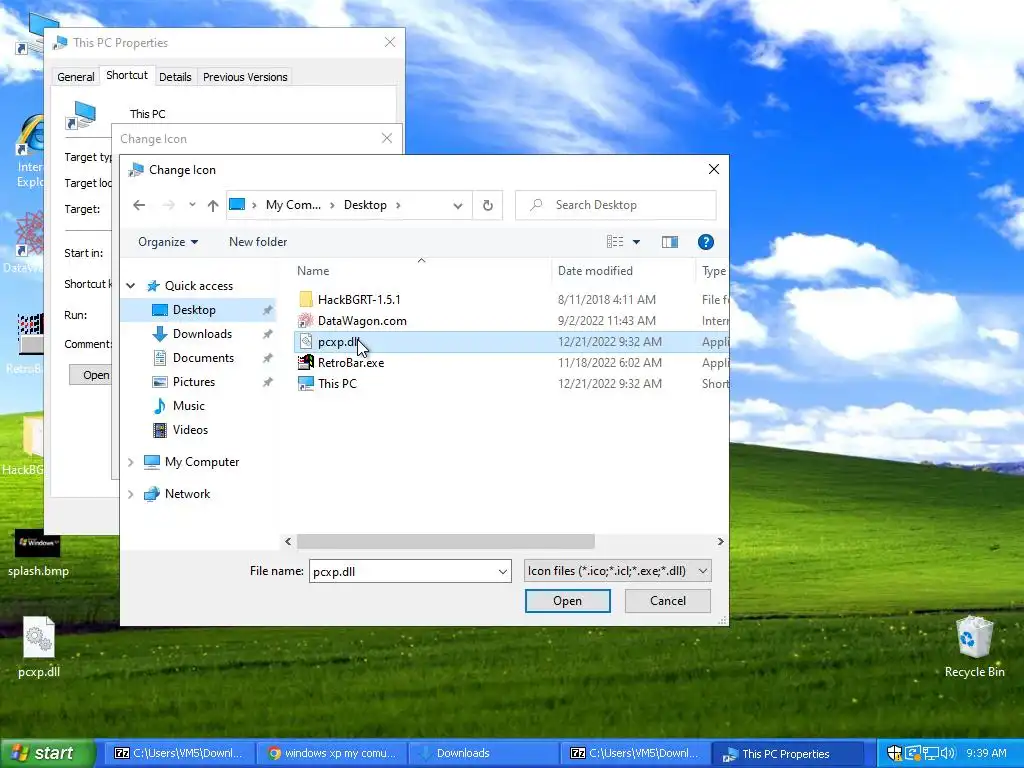Click the horizontal scrollbar thumb
Image resolution: width=1024 pixels, height=768 pixels.
445,541
